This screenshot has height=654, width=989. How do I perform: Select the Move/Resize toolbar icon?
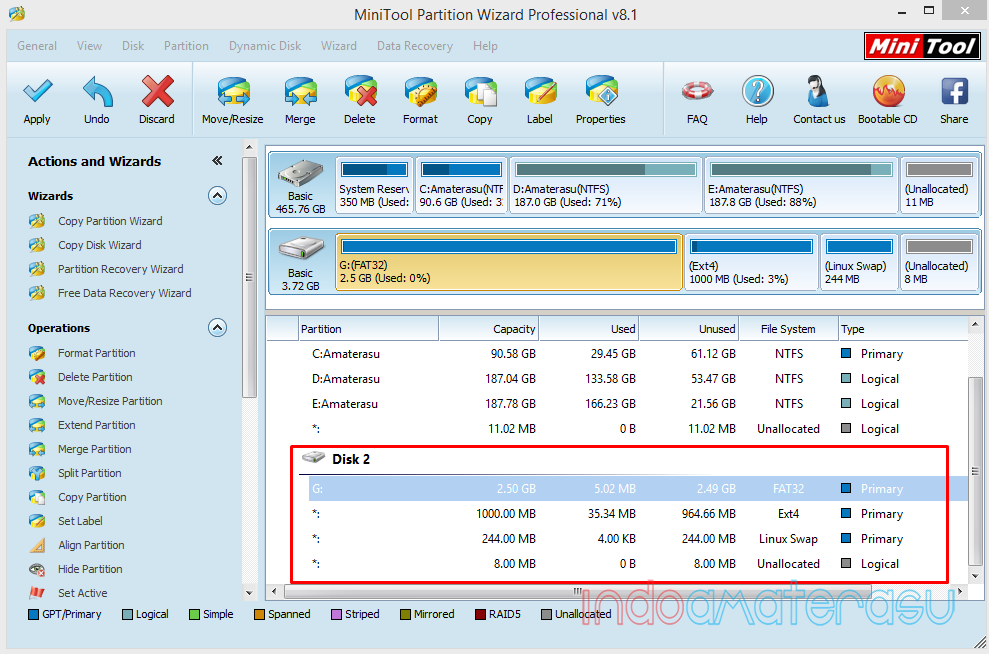pyautogui.click(x=233, y=91)
